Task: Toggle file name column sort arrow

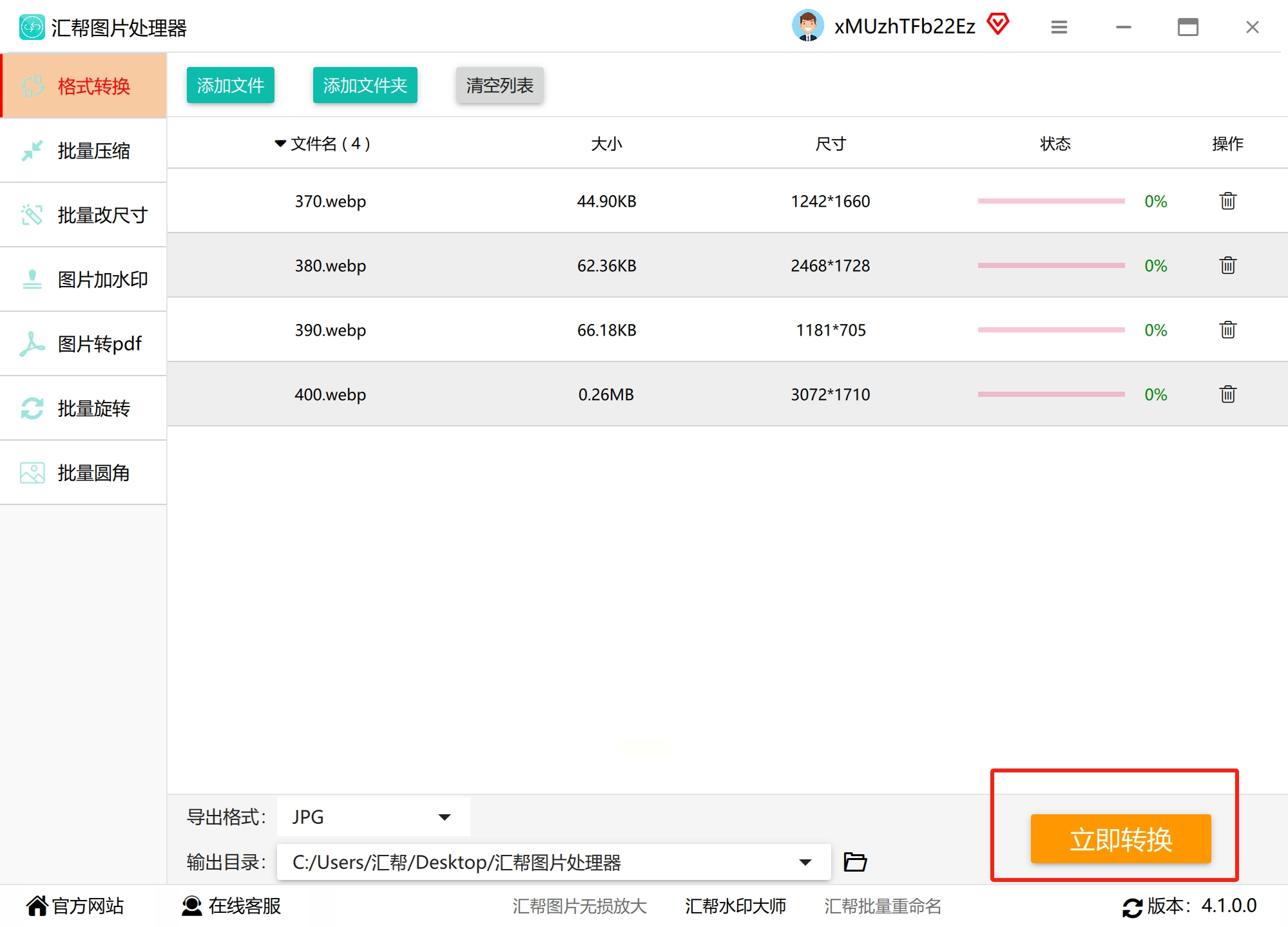Action: [280, 143]
